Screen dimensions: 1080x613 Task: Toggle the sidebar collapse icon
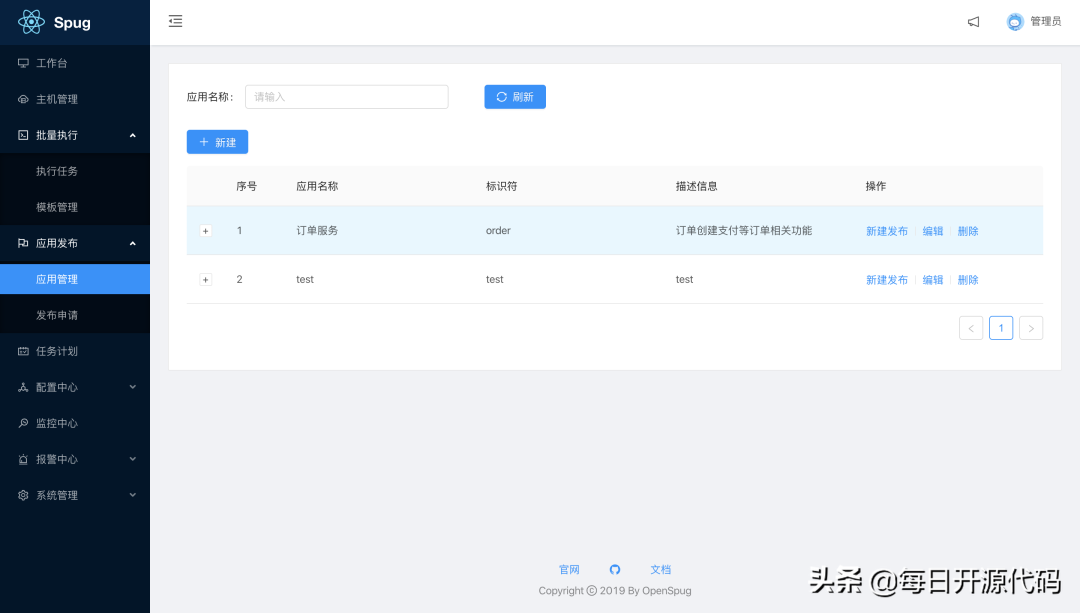(x=176, y=21)
